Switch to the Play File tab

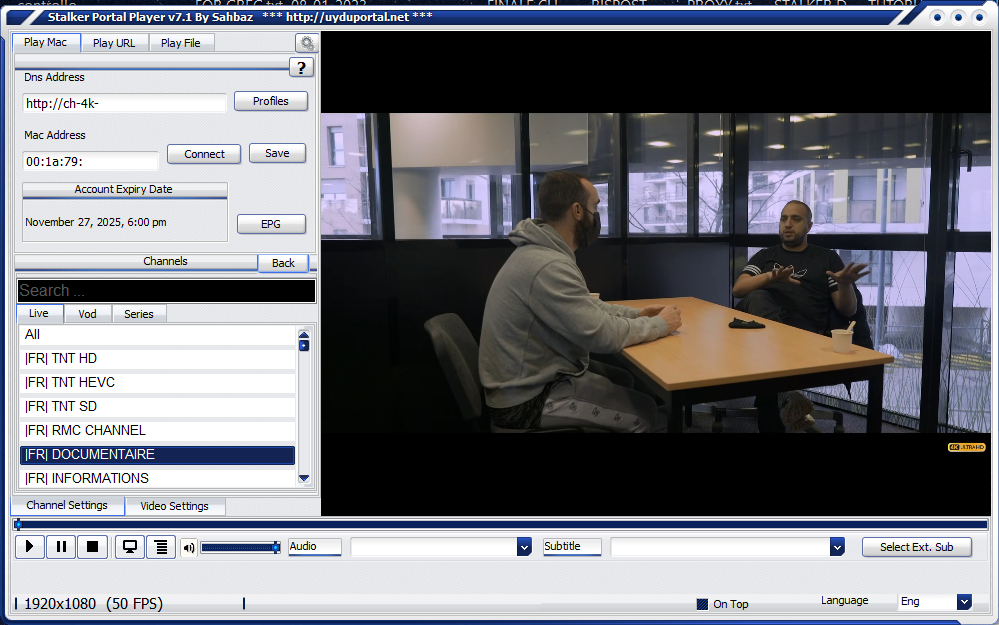(x=181, y=43)
